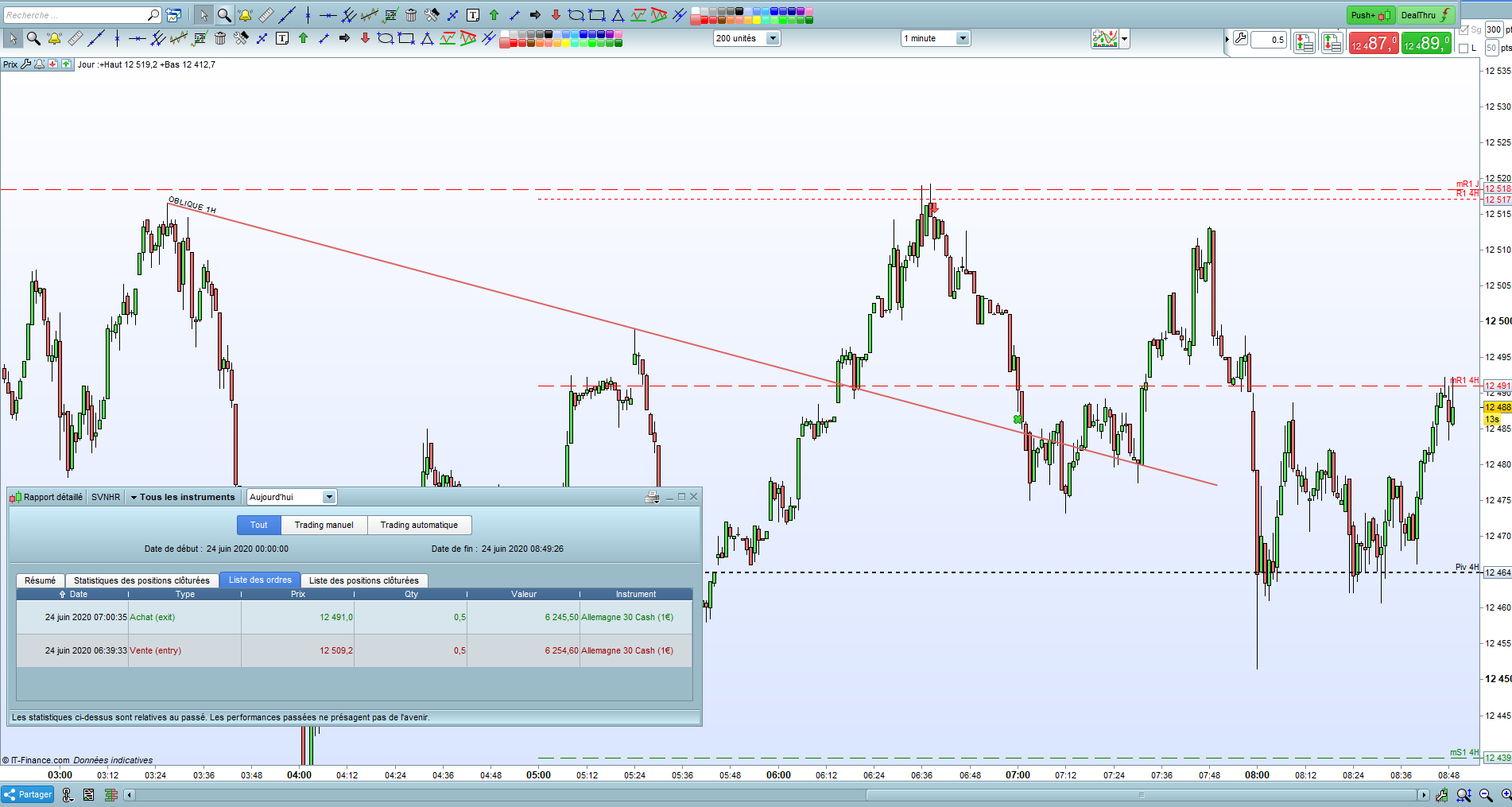The height and width of the screenshot is (807, 1512).
Task: Select the text annotation tool
Action: point(282,38)
